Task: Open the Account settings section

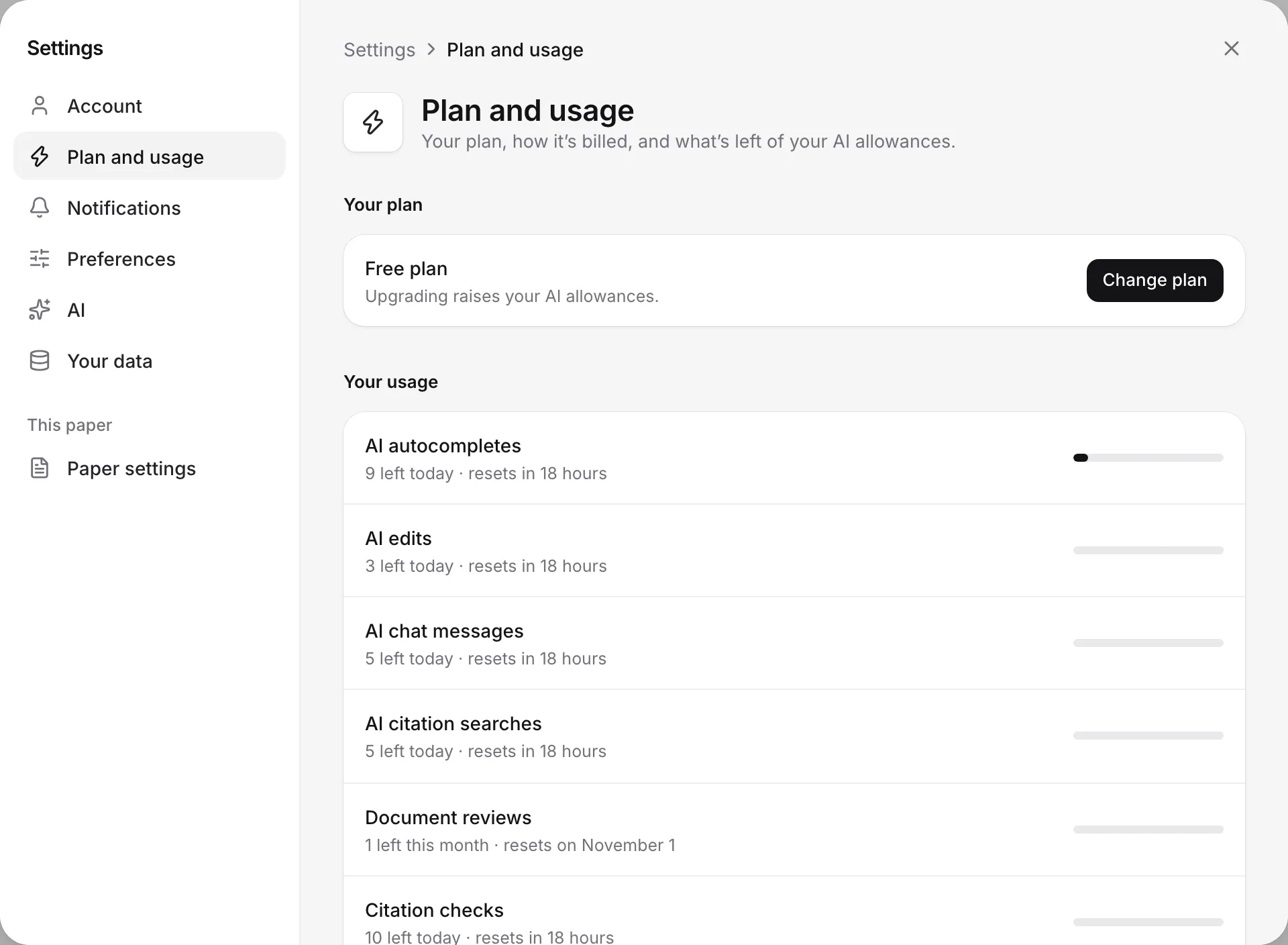Action: 150,106
